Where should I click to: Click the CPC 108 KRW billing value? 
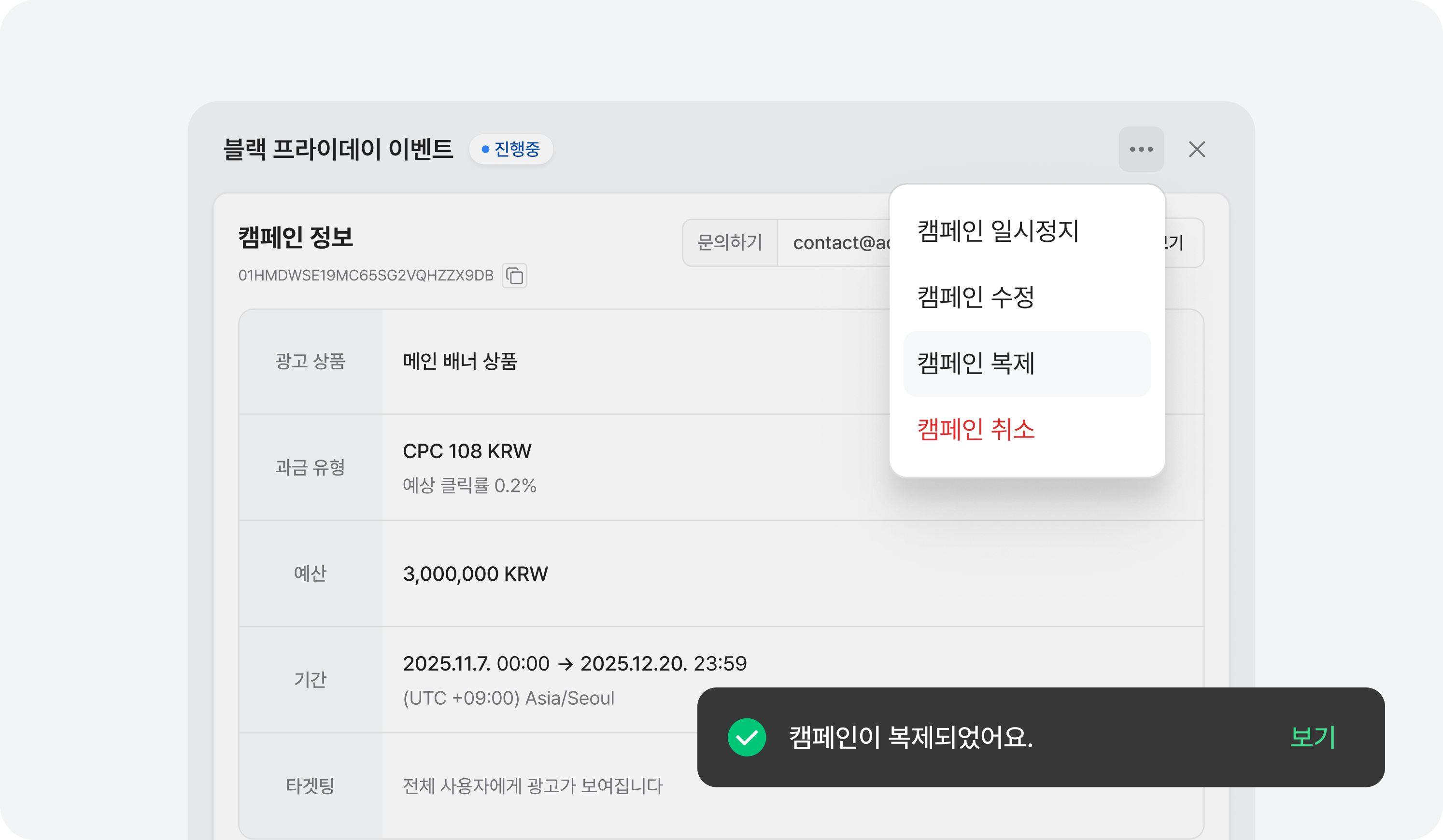(467, 451)
